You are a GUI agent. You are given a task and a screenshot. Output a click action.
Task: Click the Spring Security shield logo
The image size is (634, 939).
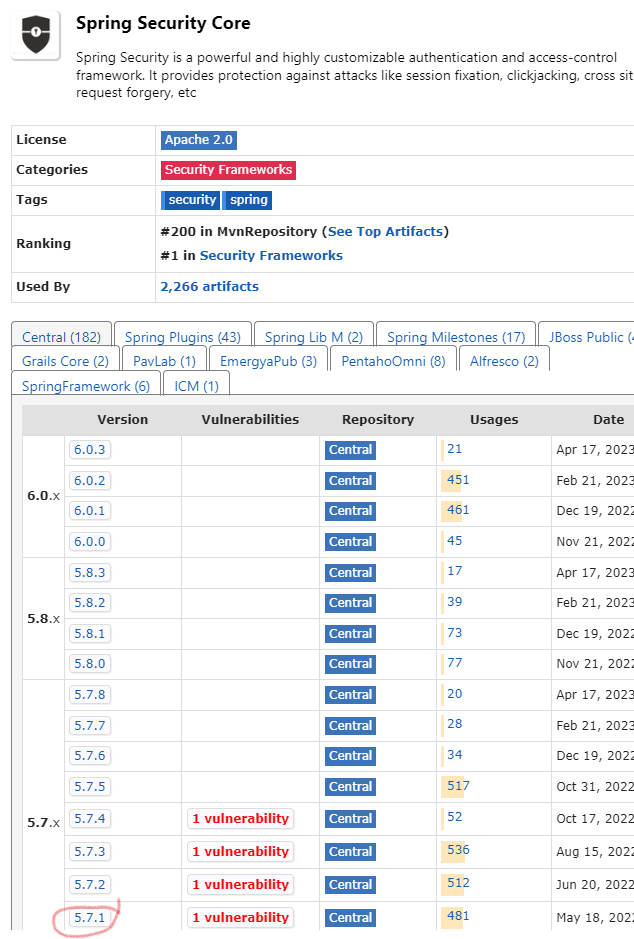36,35
